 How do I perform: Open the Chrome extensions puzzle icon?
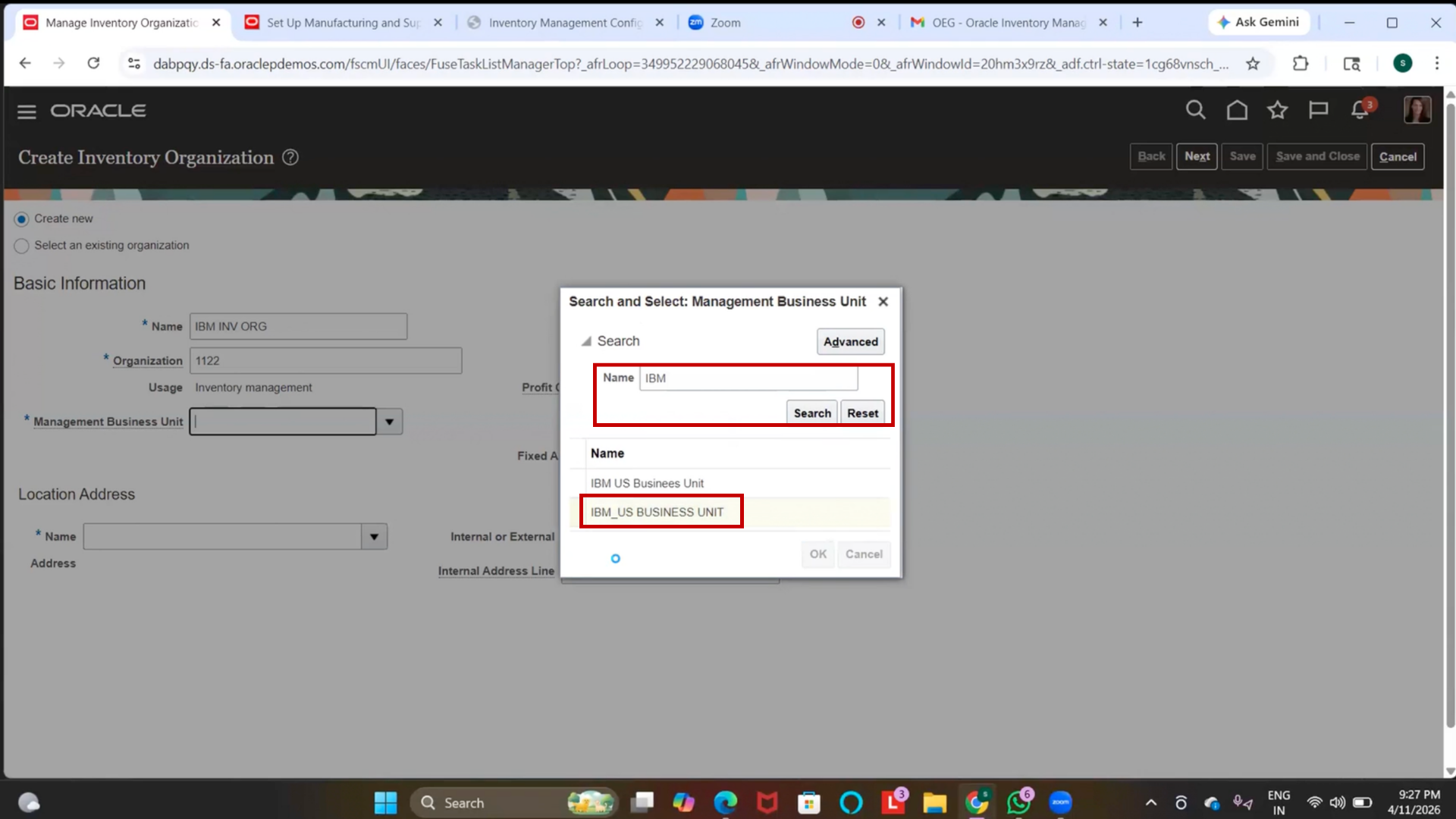(x=1301, y=64)
